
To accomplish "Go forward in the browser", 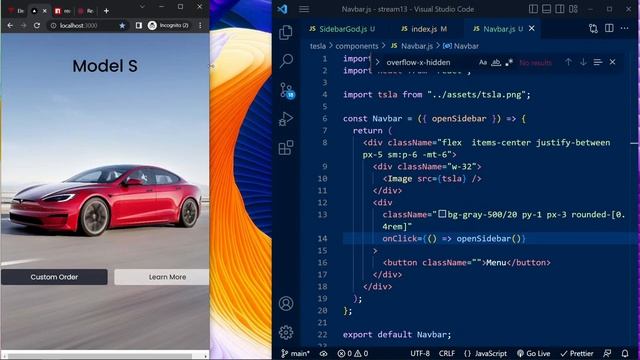I will [x=23, y=25].
